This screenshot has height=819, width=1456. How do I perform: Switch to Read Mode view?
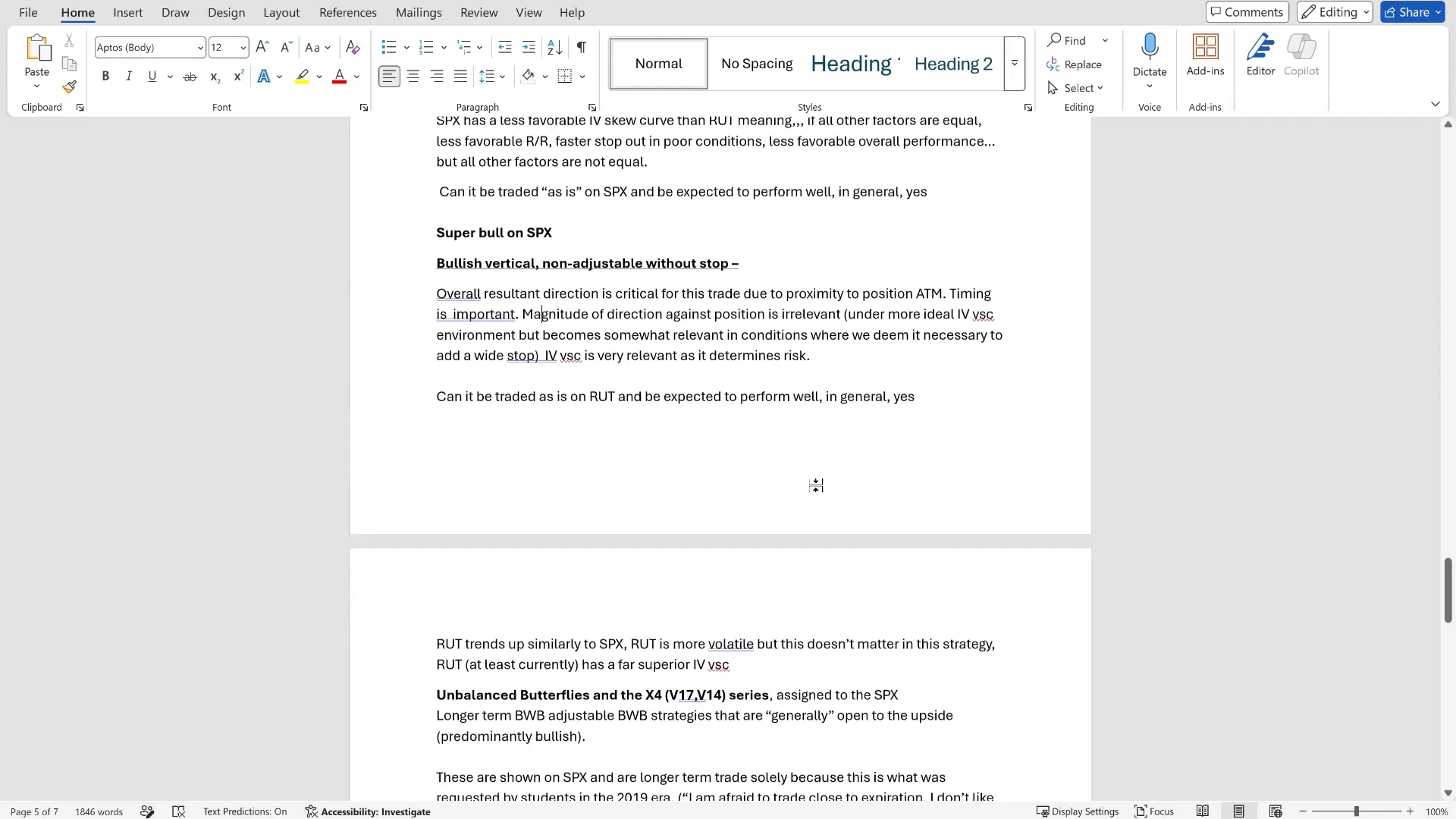1203,811
